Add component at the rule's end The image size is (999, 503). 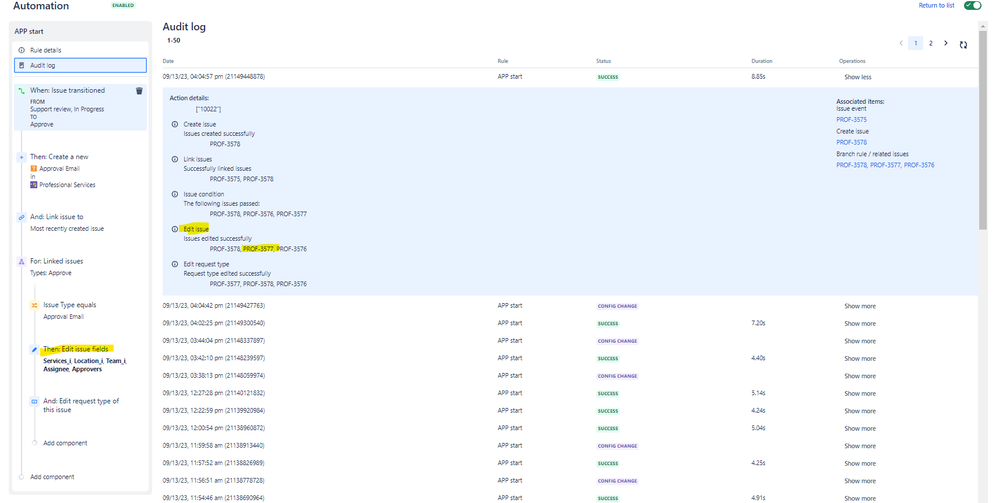(x=52, y=477)
